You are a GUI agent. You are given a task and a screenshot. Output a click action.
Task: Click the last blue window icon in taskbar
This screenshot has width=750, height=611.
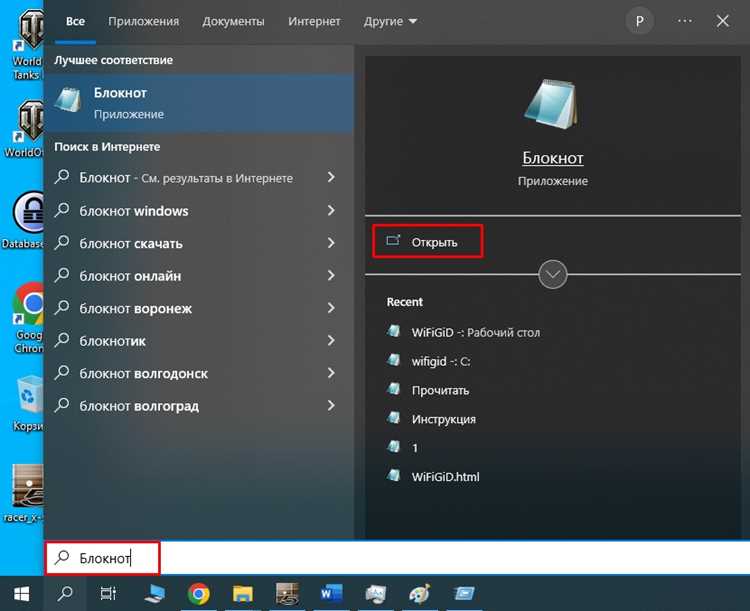(x=463, y=594)
